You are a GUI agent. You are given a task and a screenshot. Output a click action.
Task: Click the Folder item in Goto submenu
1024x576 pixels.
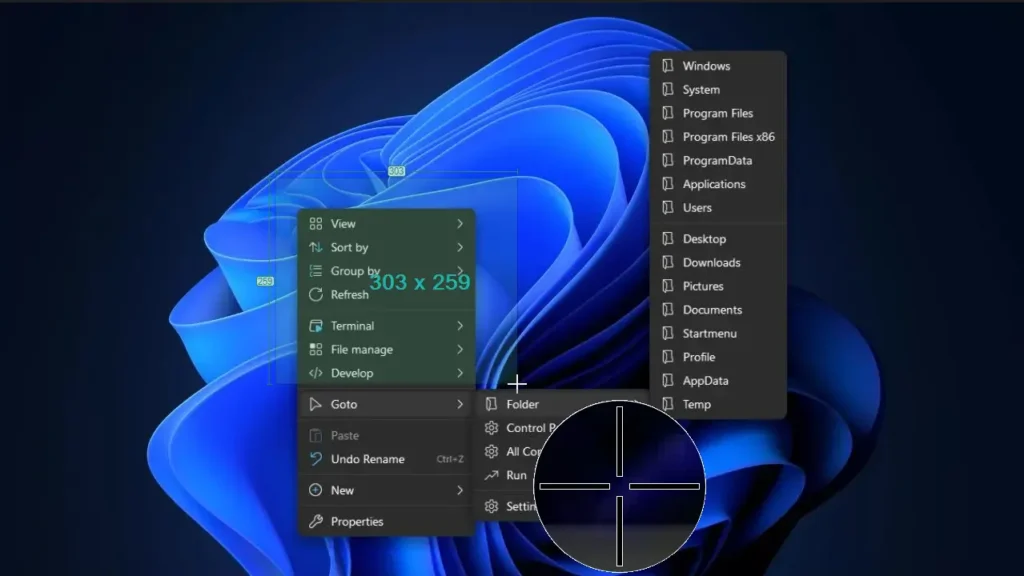tap(522, 404)
